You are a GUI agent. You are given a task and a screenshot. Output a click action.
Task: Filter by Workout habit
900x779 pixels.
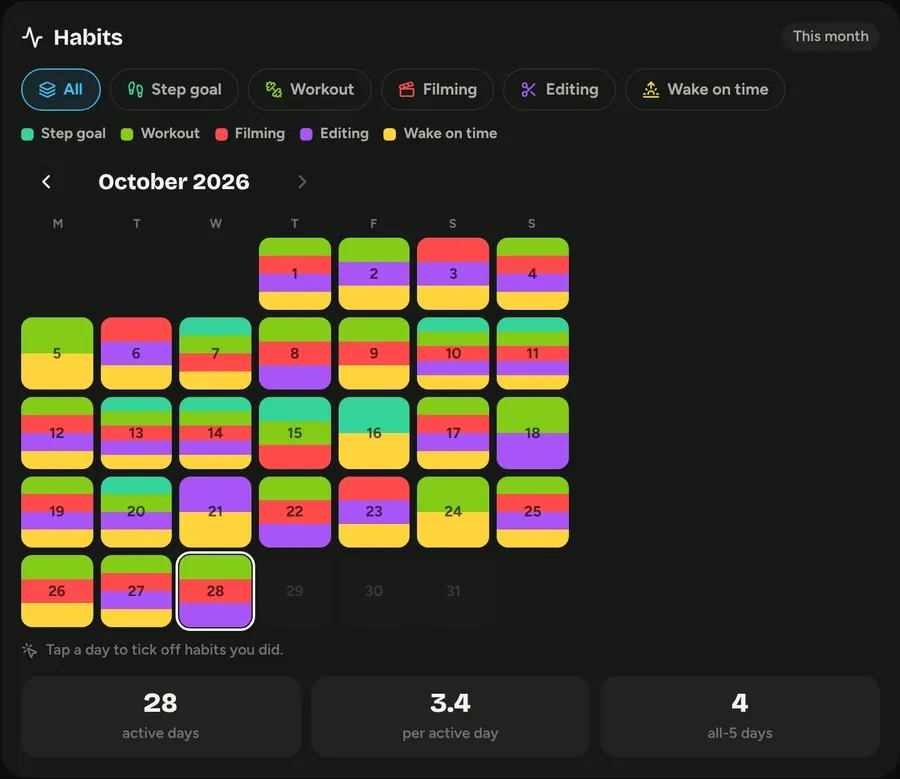pyautogui.click(x=309, y=90)
